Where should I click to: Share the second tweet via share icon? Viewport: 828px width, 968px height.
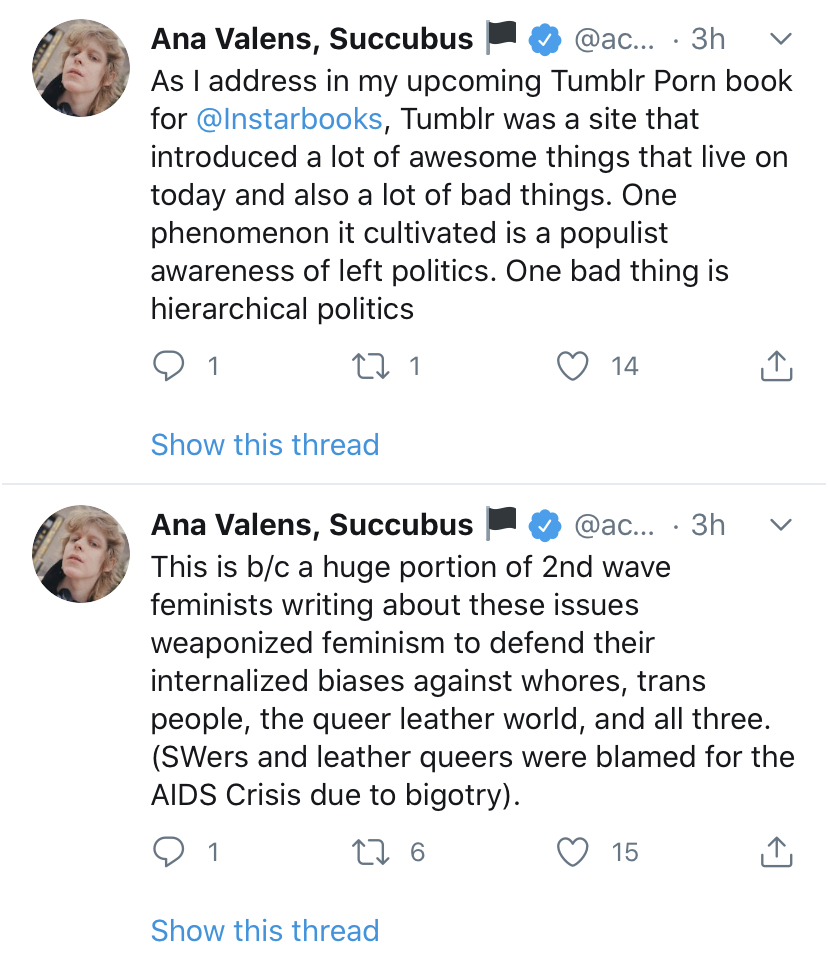776,852
